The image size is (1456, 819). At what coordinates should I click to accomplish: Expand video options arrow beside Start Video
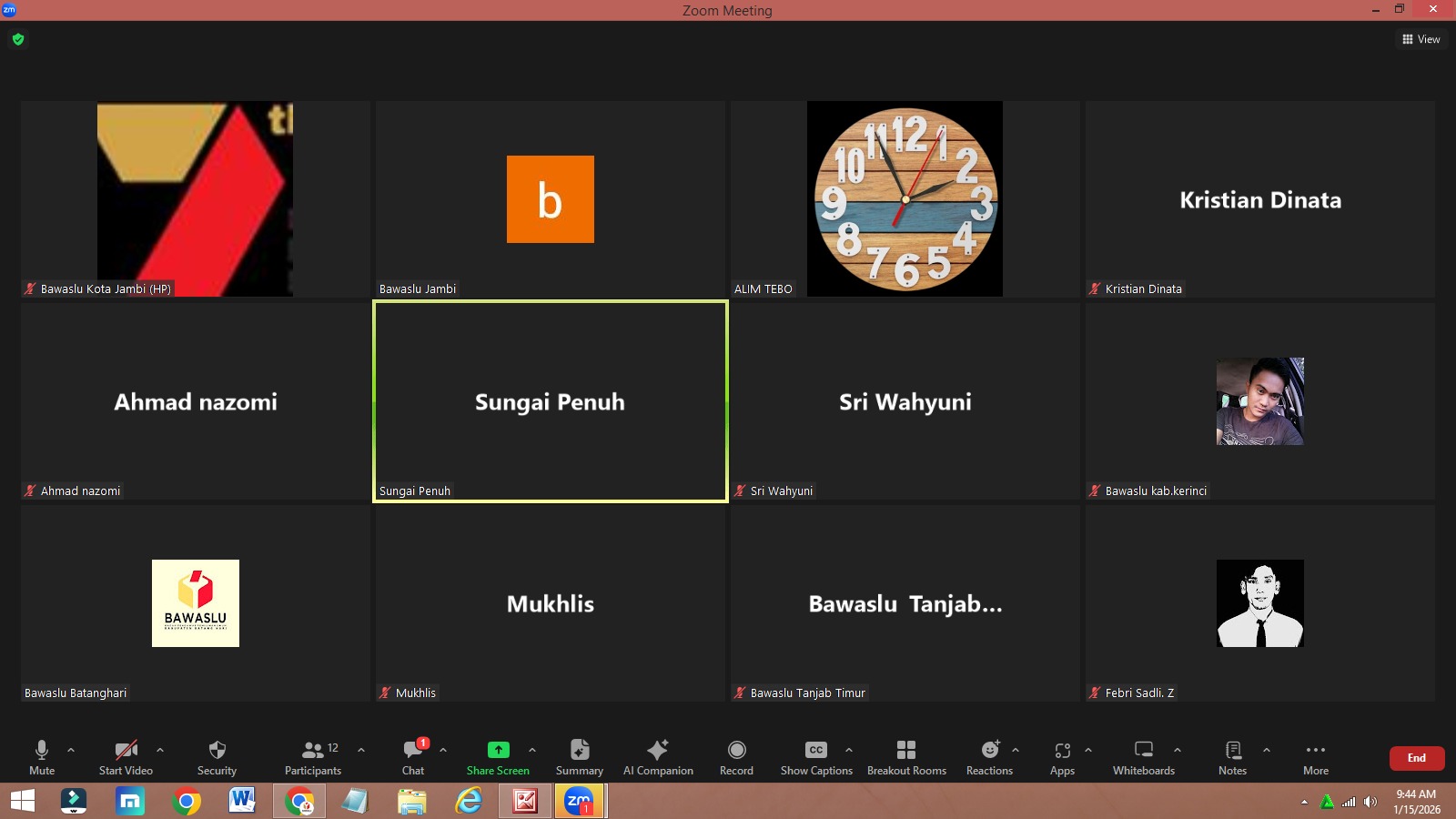click(160, 750)
